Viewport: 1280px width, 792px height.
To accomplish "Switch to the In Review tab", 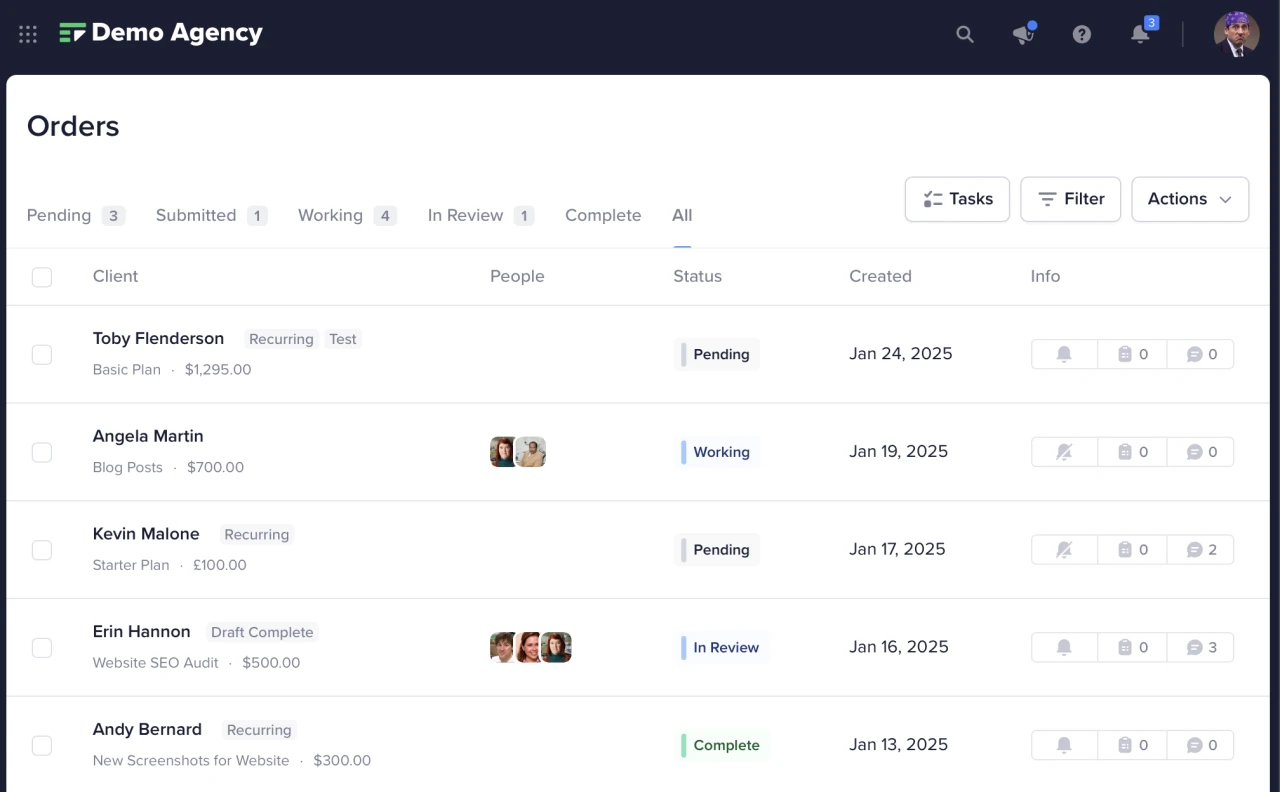I will [480, 215].
